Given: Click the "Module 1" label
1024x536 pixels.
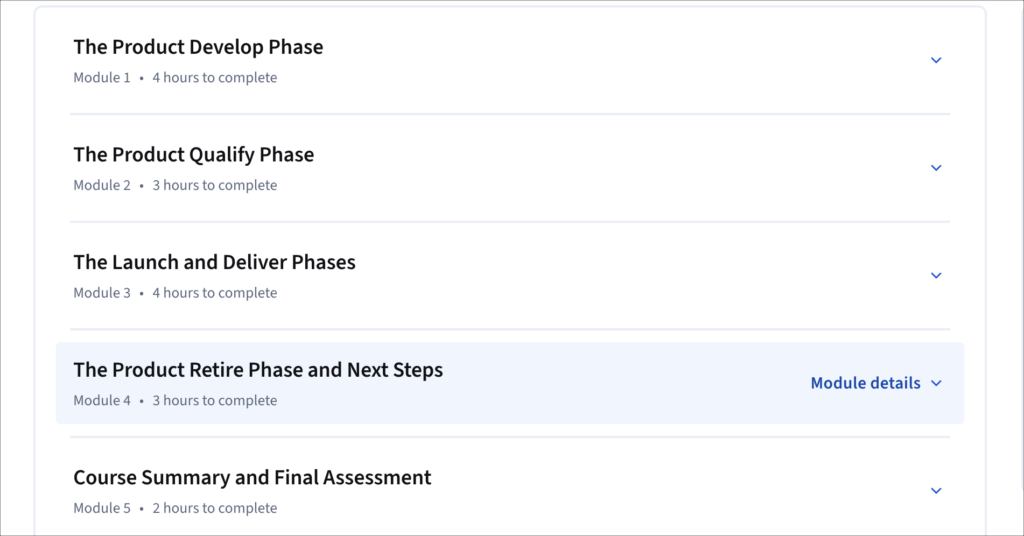Looking at the screenshot, I should point(102,78).
